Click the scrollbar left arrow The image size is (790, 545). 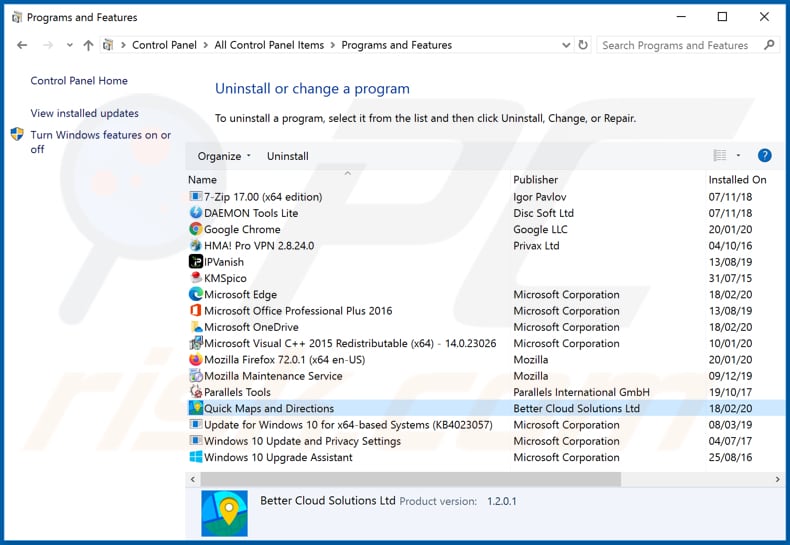tap(193, 480)
